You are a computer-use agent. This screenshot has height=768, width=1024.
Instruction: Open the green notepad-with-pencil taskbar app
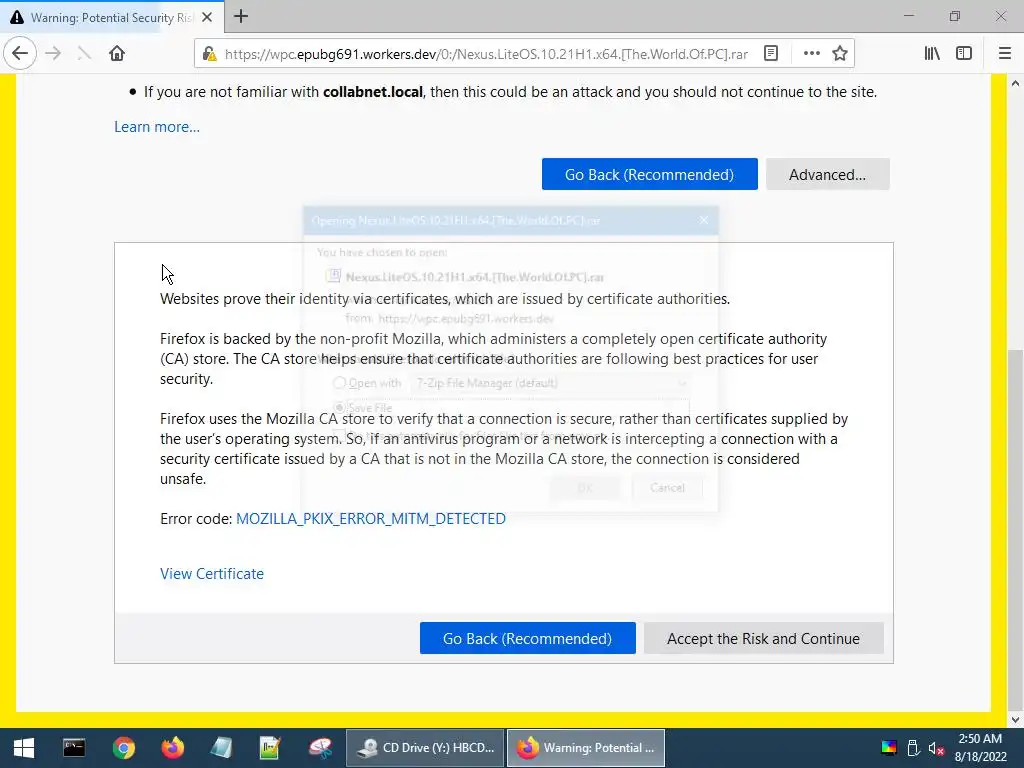270,748
